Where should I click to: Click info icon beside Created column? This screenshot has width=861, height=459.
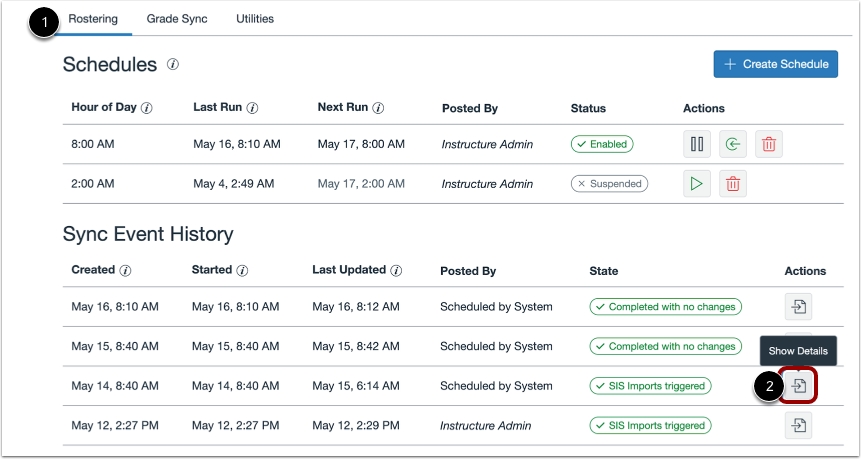(x=124, y=271)
